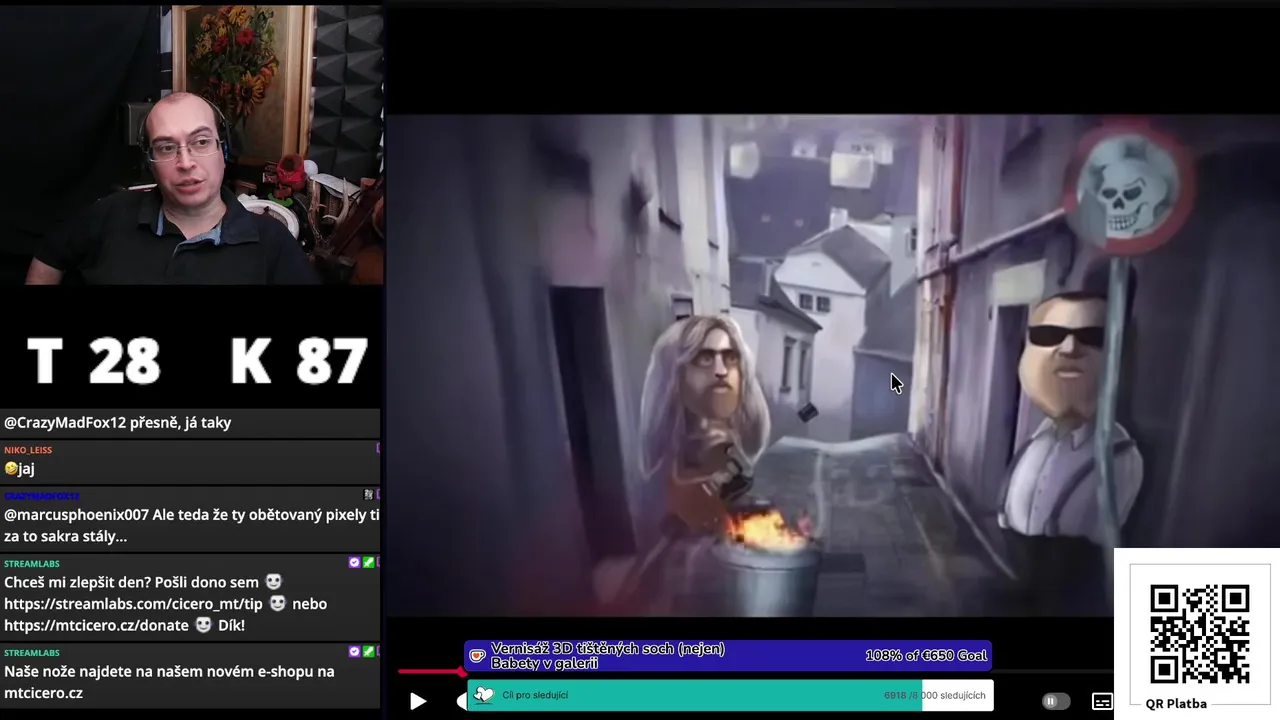Click the QR Platba code image

[1199, 634]
